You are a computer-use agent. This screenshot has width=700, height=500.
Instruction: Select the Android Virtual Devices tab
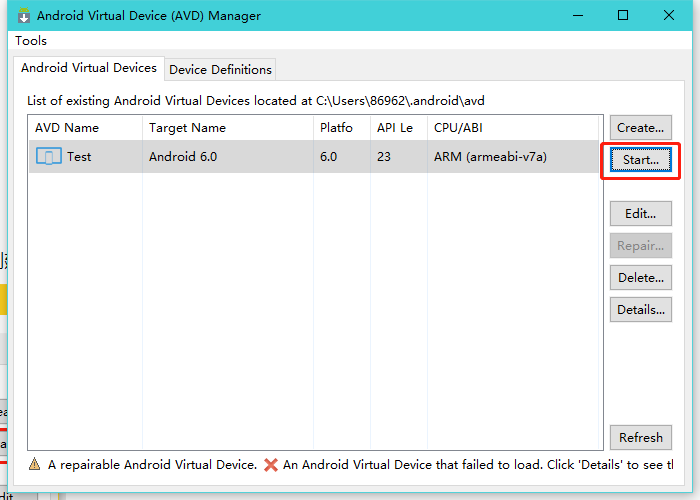point(89,68)
